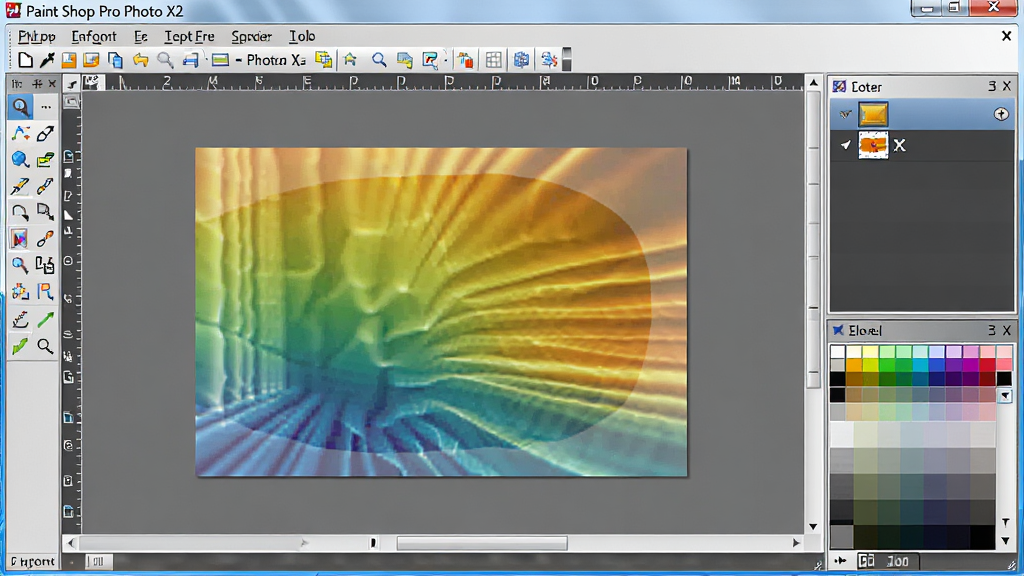Click the 3 pin on the Coter panel
Viewport: 1024px width, 576px height.
[992, 86]
